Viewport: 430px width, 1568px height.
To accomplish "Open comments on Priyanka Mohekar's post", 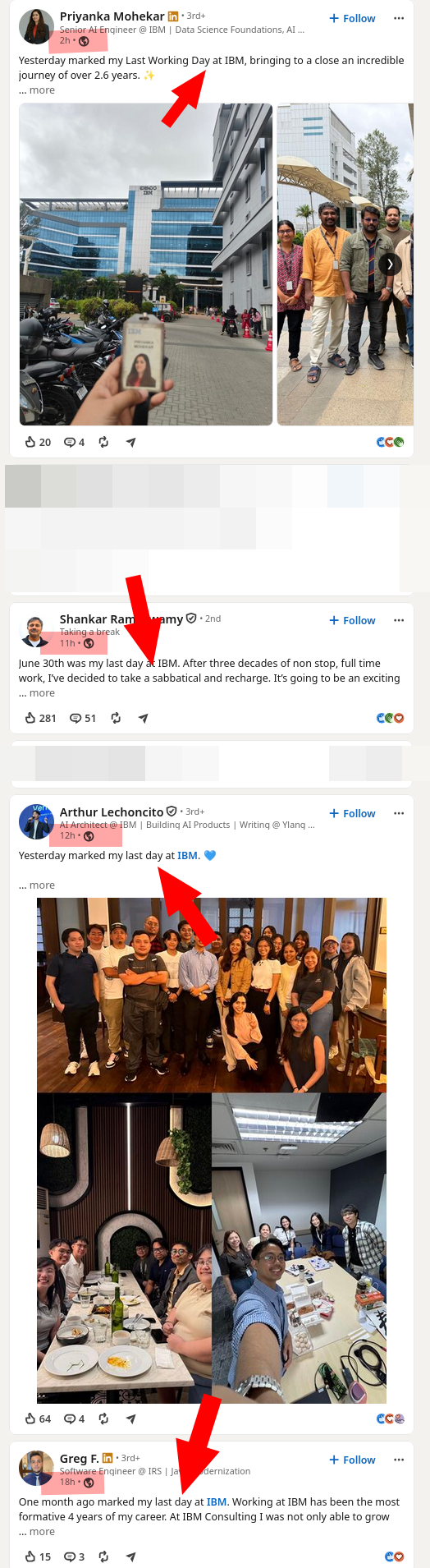I will point(74,442).
